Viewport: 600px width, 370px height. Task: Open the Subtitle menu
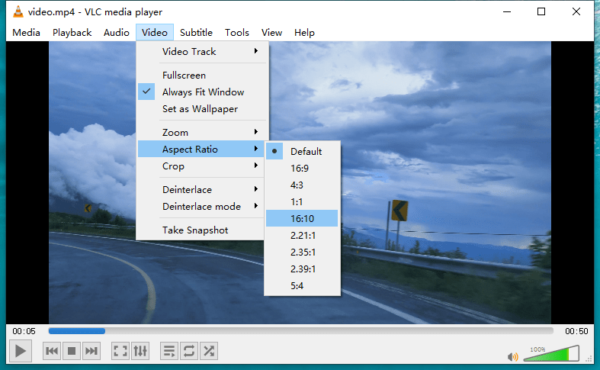(x=196, y=33)
